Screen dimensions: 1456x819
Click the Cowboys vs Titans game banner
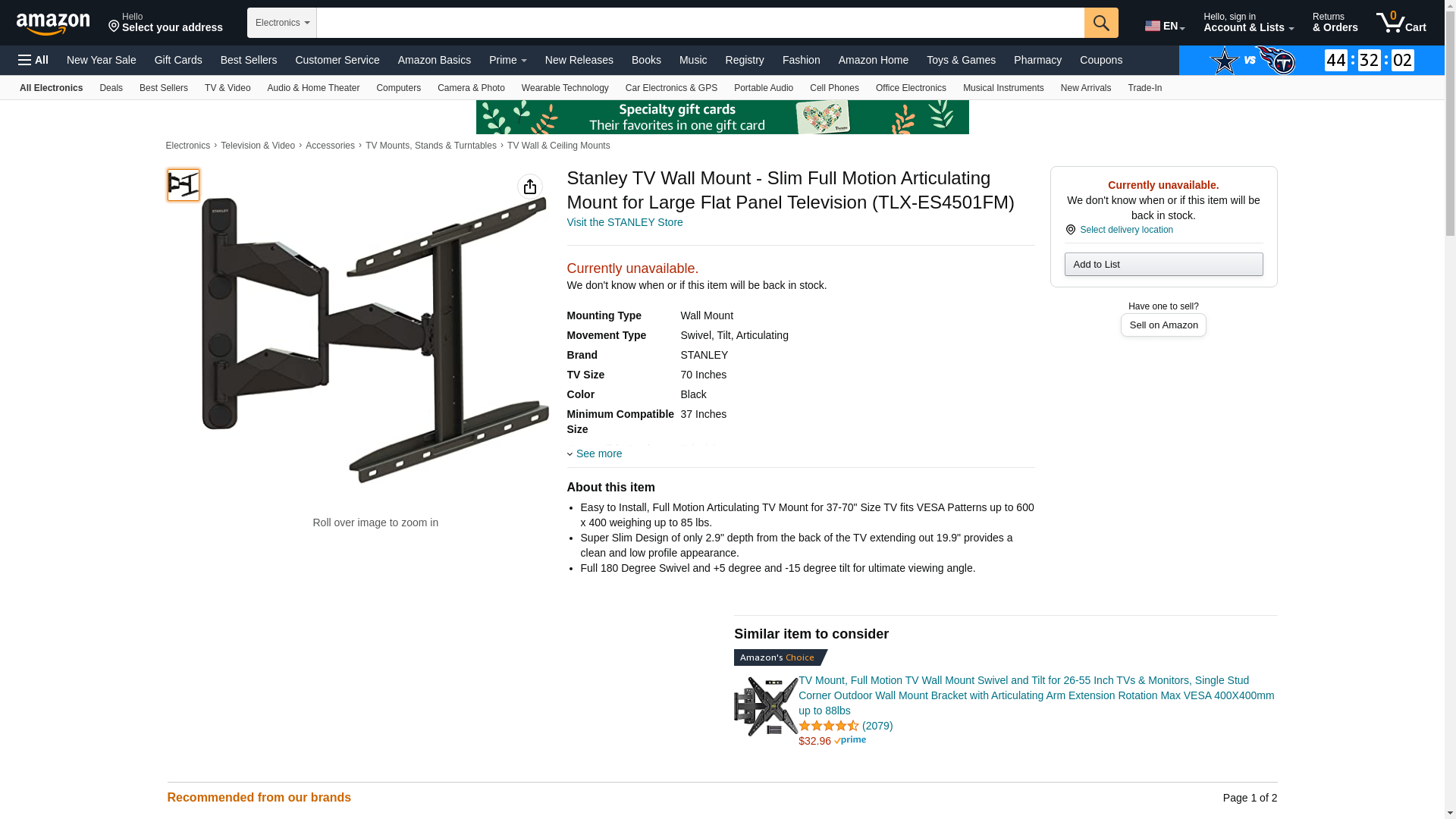tap(1311, 60)
